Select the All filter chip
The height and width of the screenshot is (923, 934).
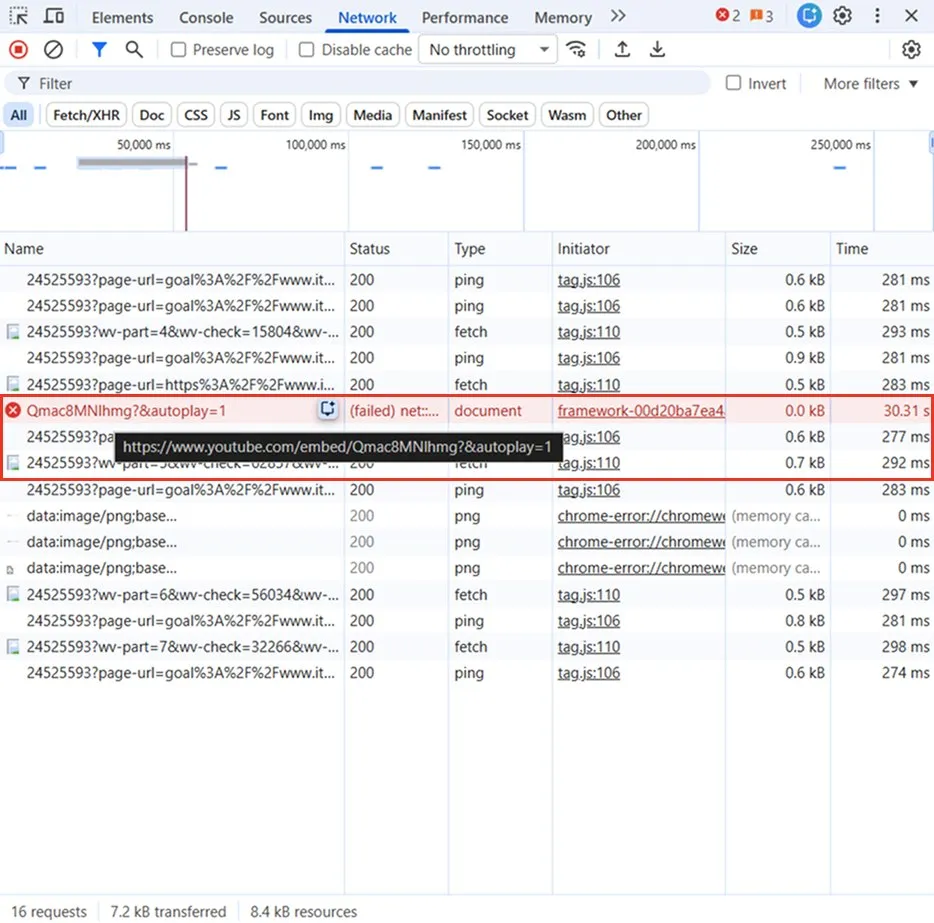tap(19, 115)
